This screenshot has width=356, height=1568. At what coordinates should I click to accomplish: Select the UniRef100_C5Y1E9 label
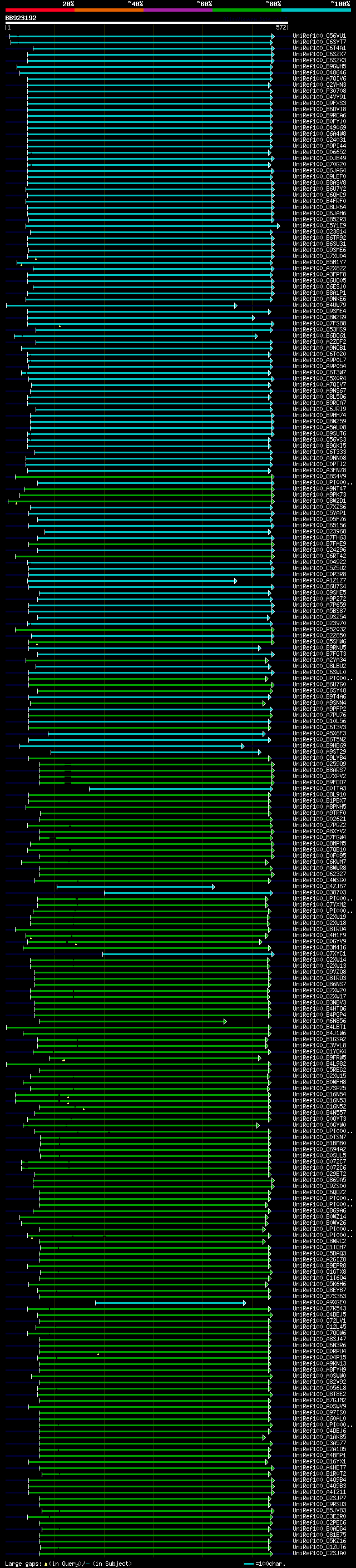(x=319, y=226)
